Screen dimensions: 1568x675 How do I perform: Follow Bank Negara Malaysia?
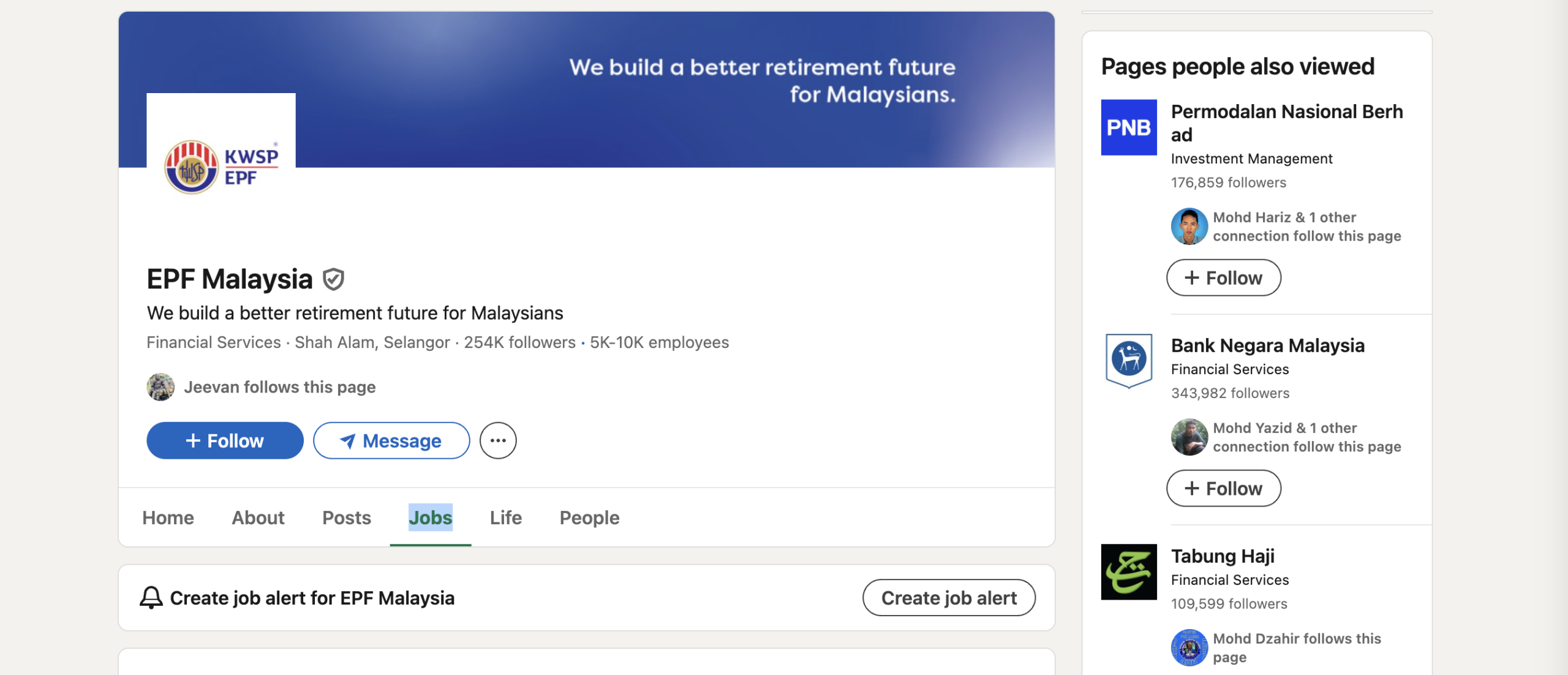[x=1224, y=488]
